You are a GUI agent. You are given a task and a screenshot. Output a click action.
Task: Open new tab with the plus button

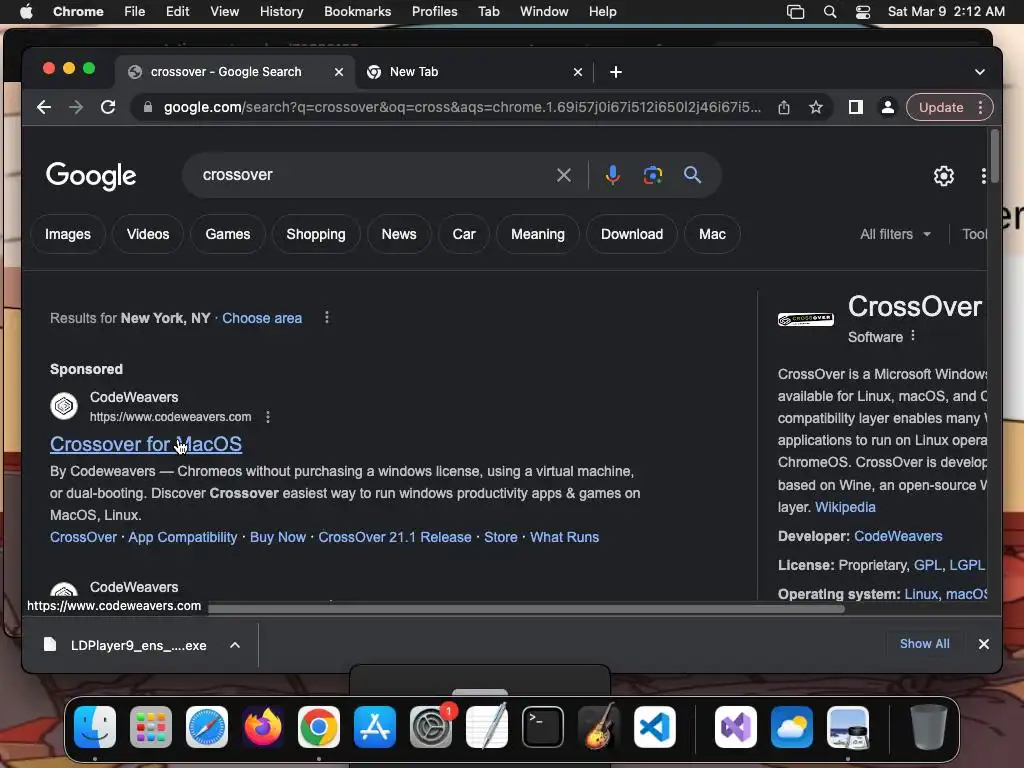click(x=616, y=72)
